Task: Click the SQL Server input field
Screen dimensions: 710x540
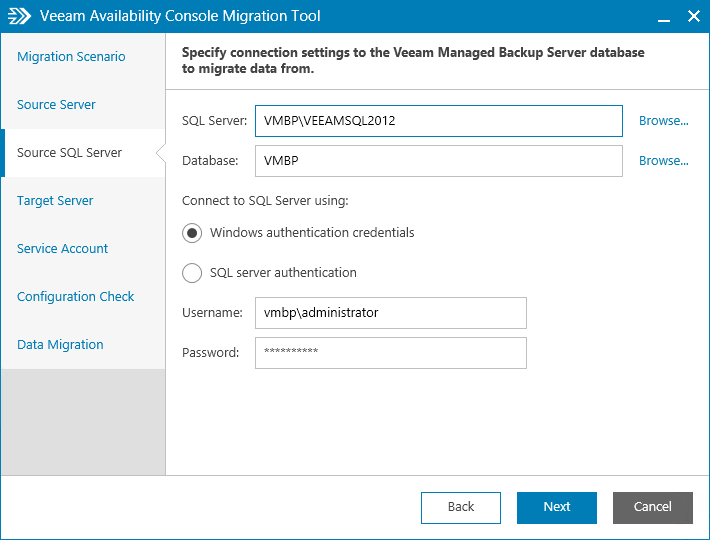Action: point(438,121)
